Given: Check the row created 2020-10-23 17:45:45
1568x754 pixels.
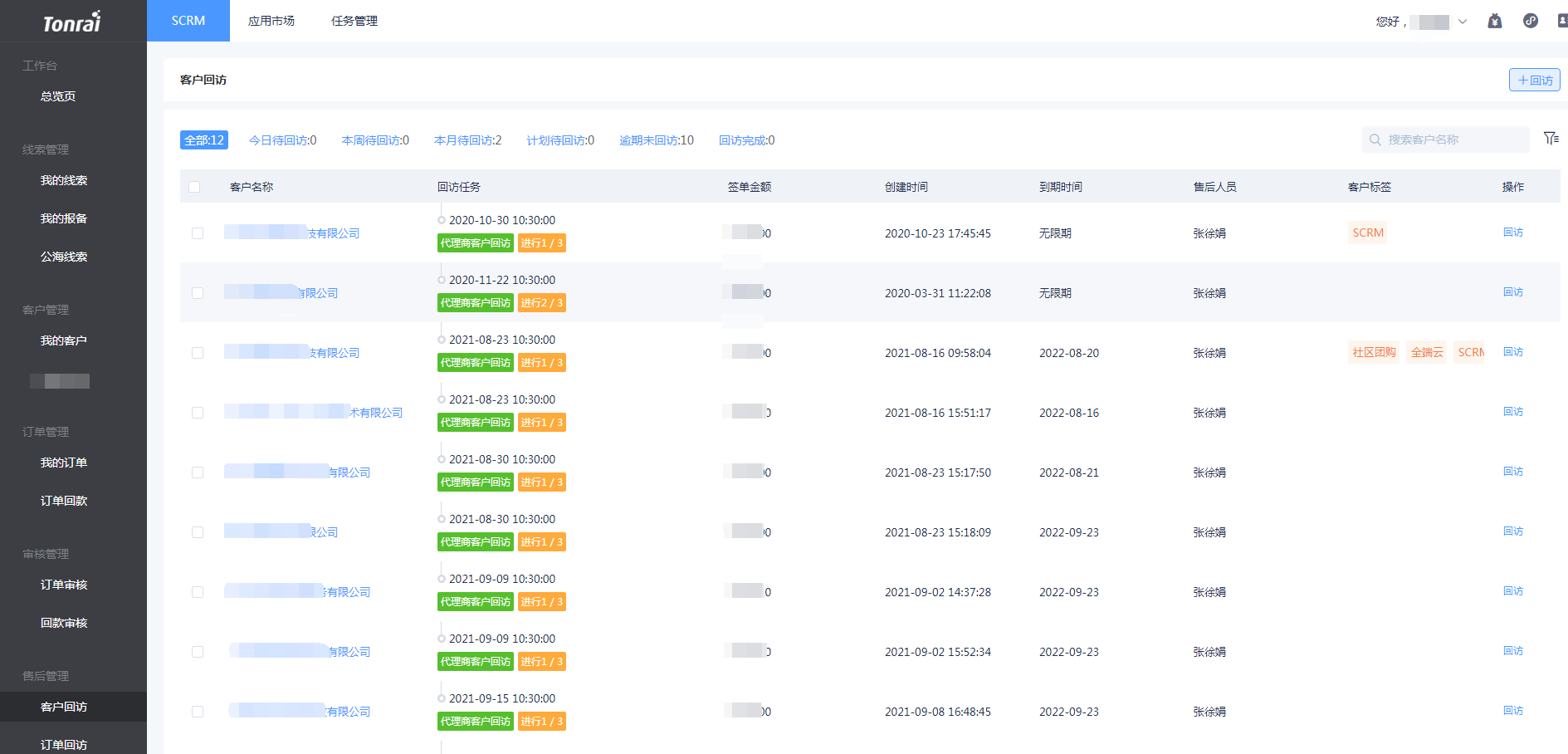Looking at the screenshot, I should click(x=198, y=233).
